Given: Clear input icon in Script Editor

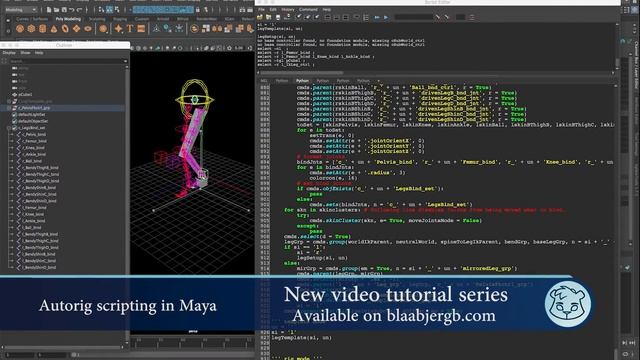Looking at the screenshot, I should coord(307,17).
